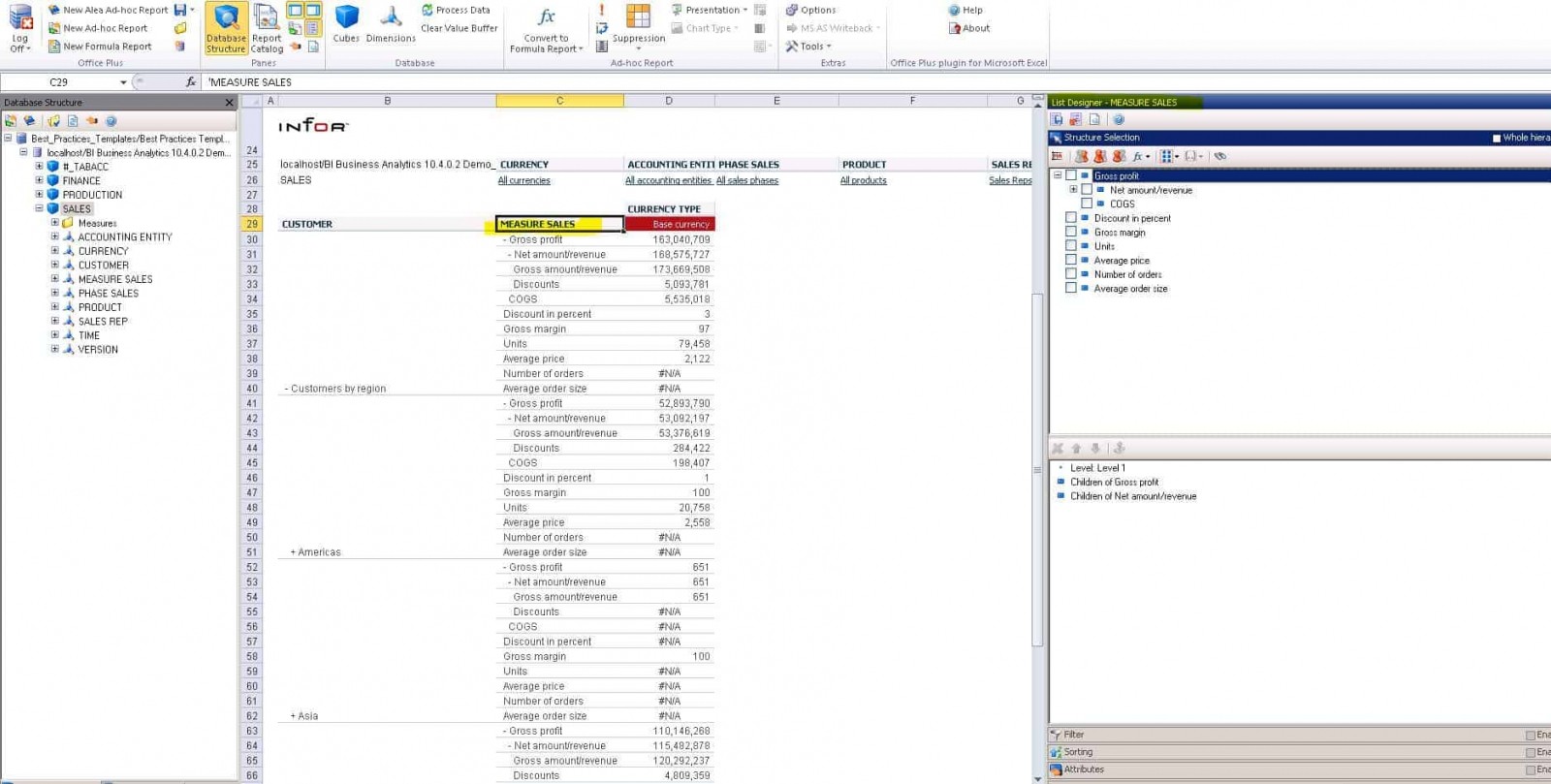
Task: Open Database Structure pane button
Action: pyautogui.click(x=225, y=28)
